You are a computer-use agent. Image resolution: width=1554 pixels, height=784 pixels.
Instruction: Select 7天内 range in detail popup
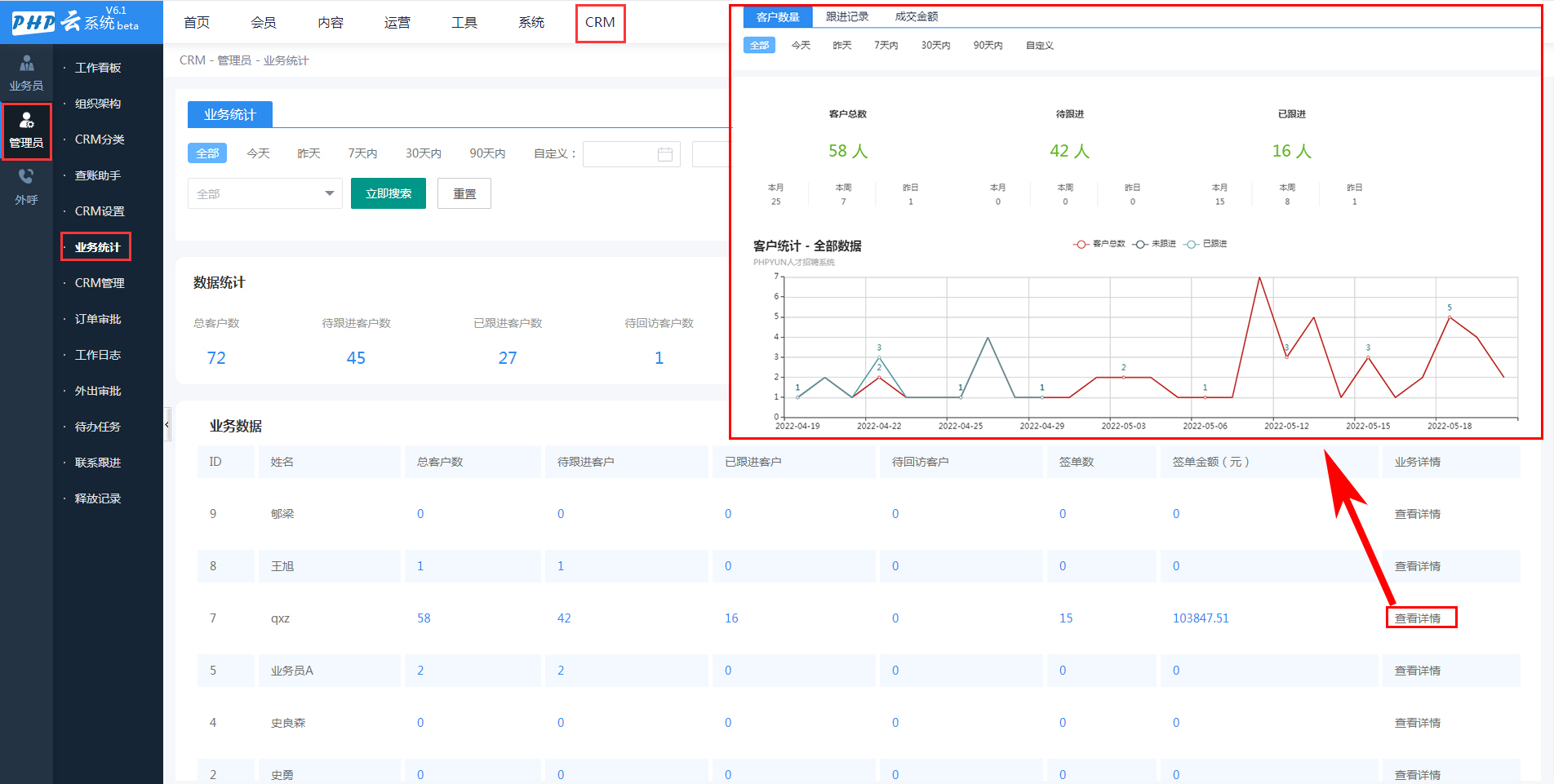886,46
